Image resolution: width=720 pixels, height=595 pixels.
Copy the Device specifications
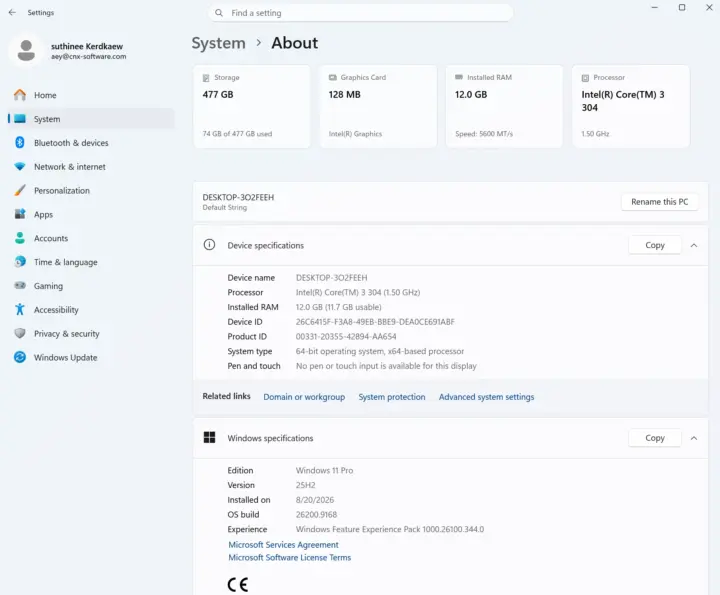click(655, 245)
